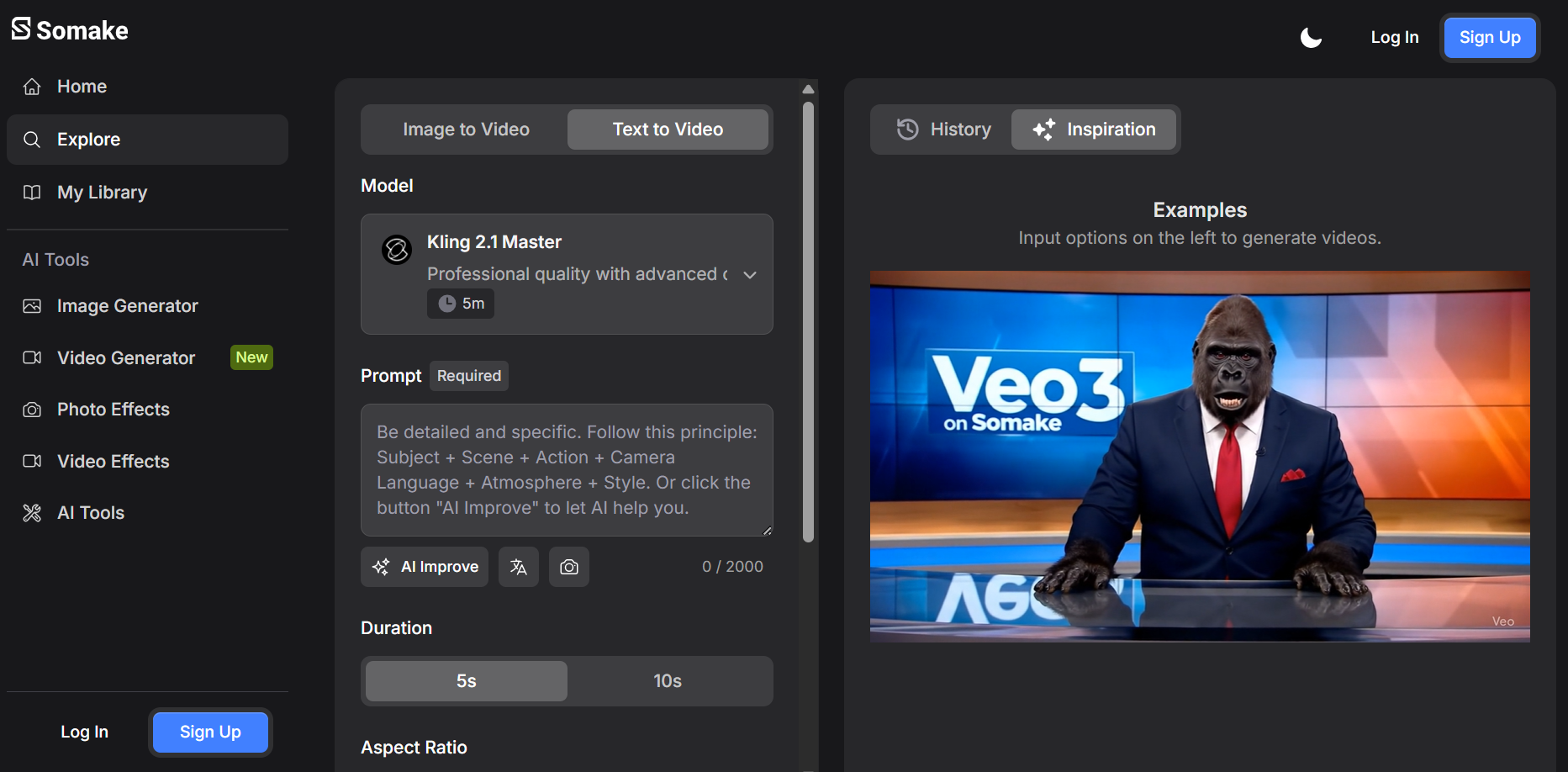Open Image Generator from the sidebar
The height and width of the screenshot is (772, 1568).
(x=147, y=306)
